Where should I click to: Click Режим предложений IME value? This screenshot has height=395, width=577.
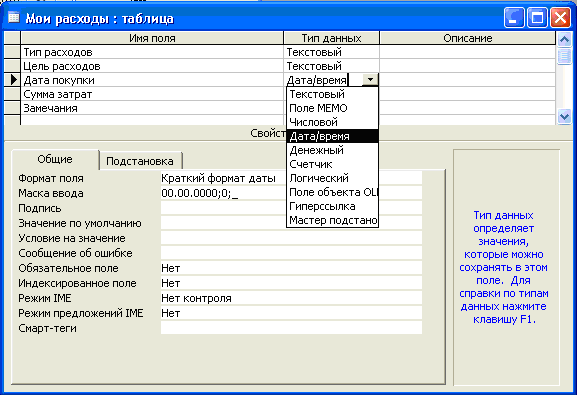point(291,313)
